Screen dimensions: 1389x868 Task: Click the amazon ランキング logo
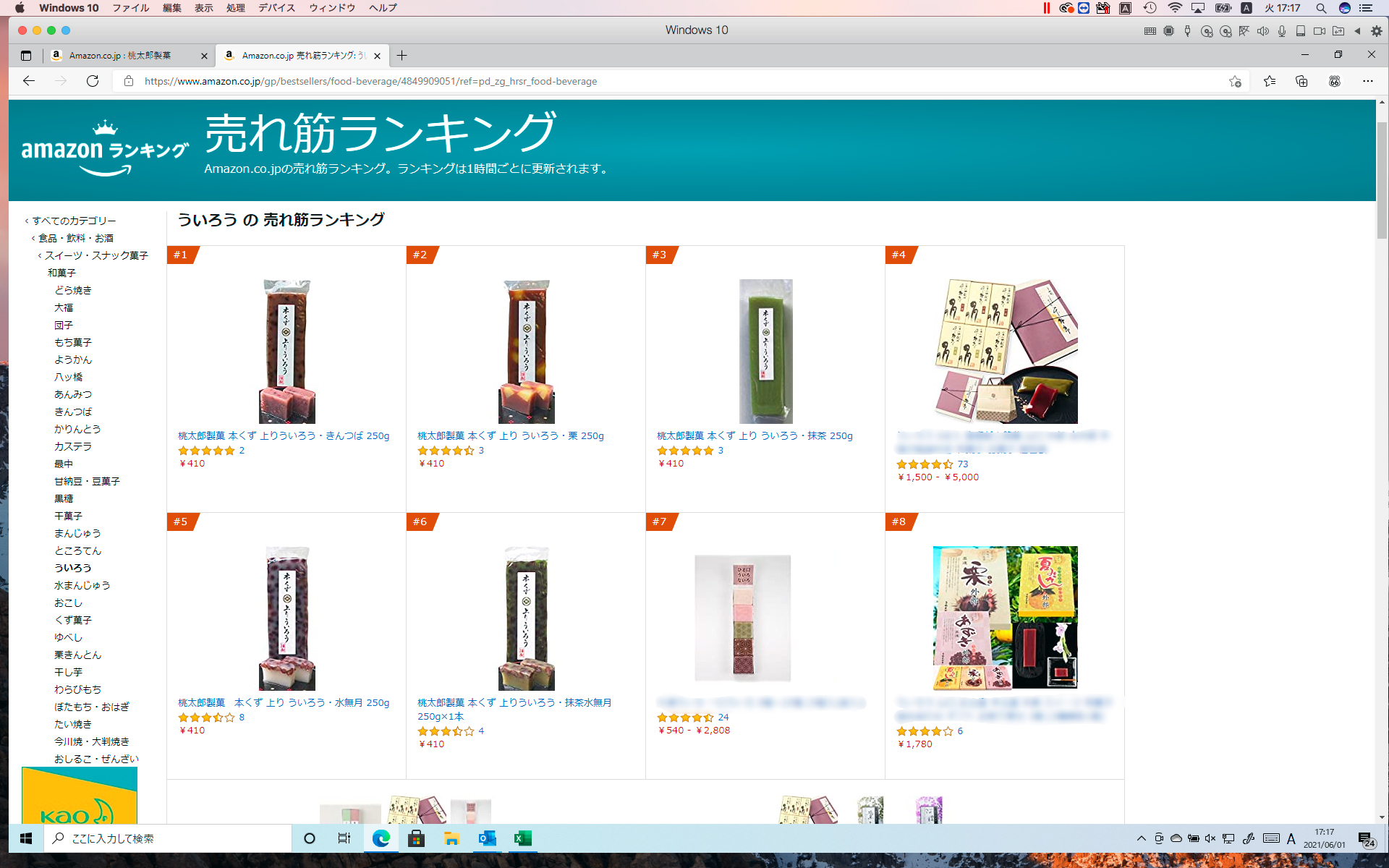click(105, 148)
